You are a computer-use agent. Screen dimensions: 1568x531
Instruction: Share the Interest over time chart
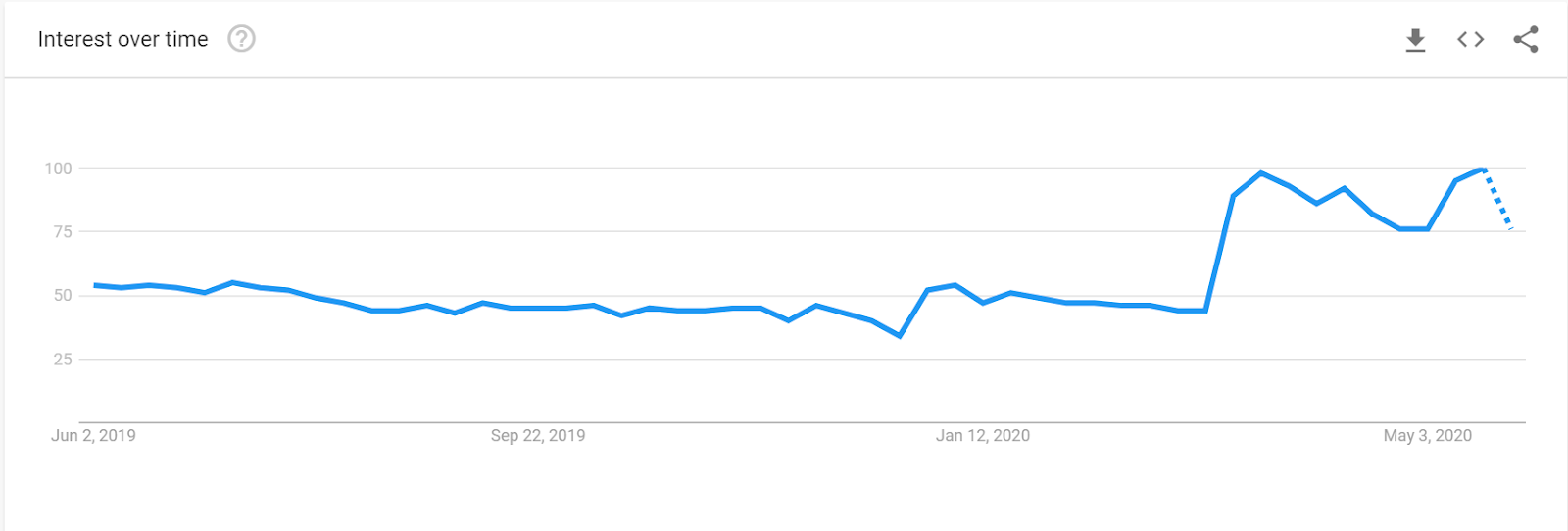tap(1526, 39)
